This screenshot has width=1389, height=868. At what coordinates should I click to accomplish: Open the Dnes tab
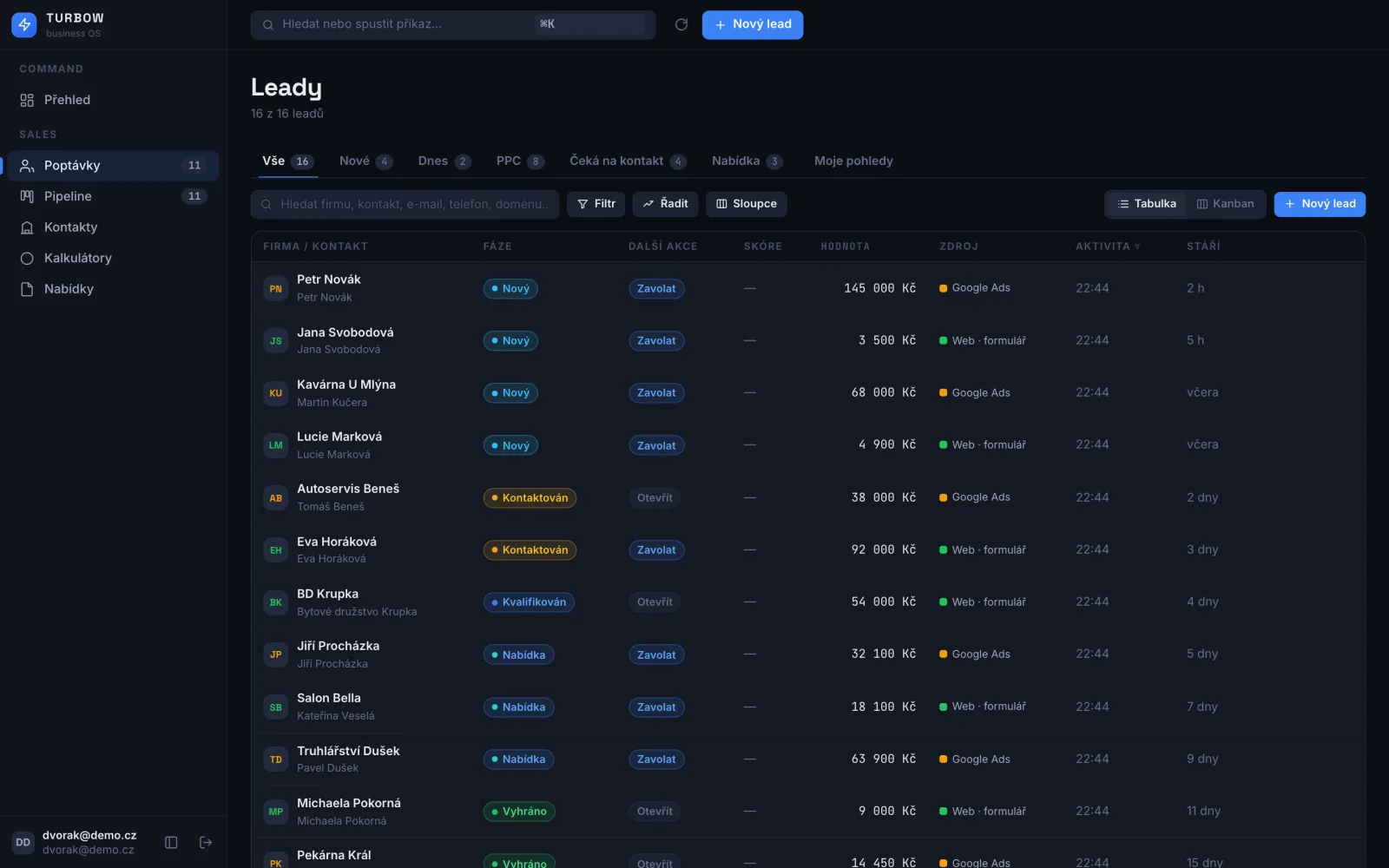(444, 161)
